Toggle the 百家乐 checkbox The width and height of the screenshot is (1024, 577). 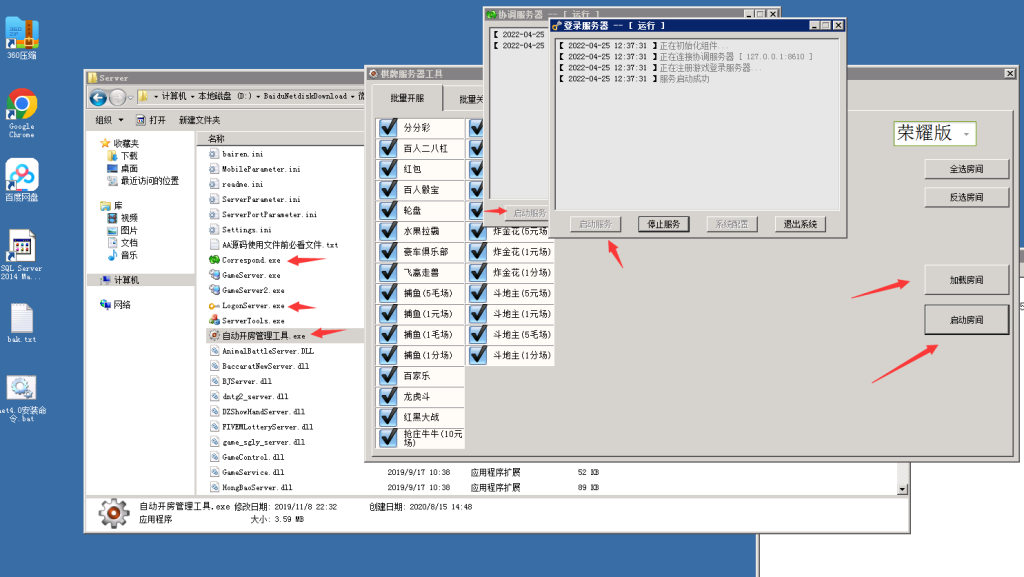tap(389, 376)
